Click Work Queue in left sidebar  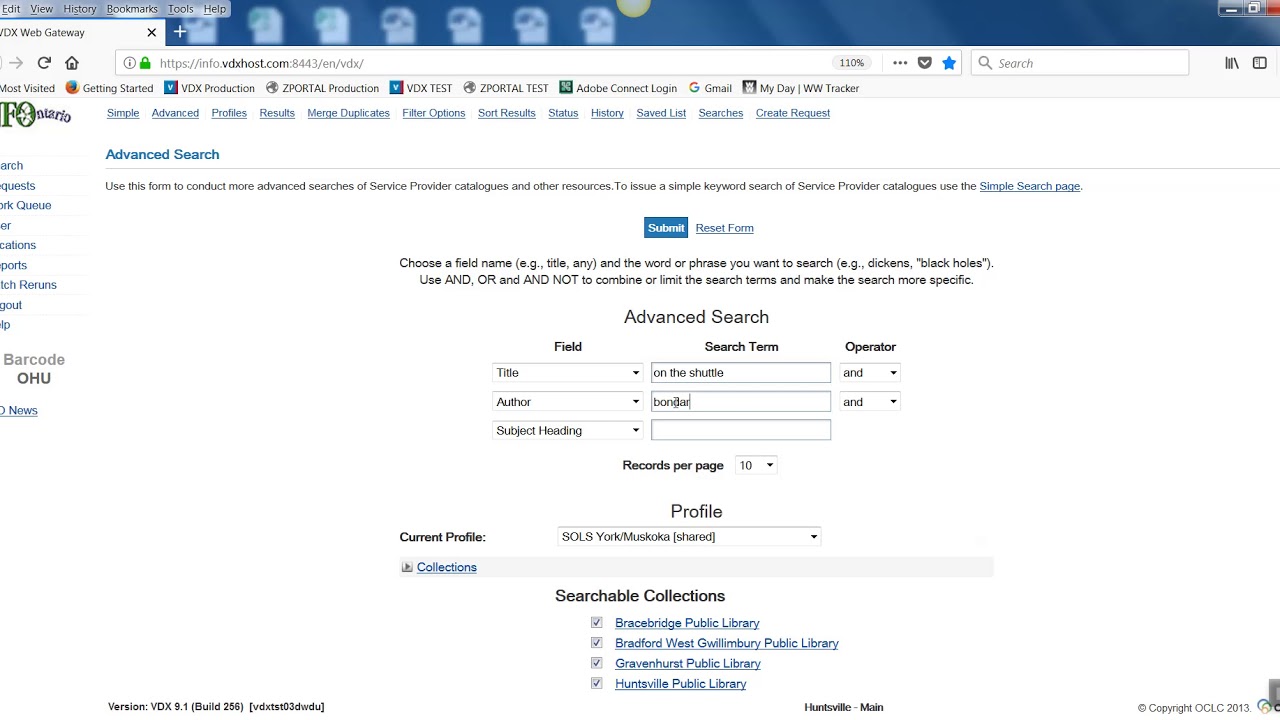pos(25,205)
